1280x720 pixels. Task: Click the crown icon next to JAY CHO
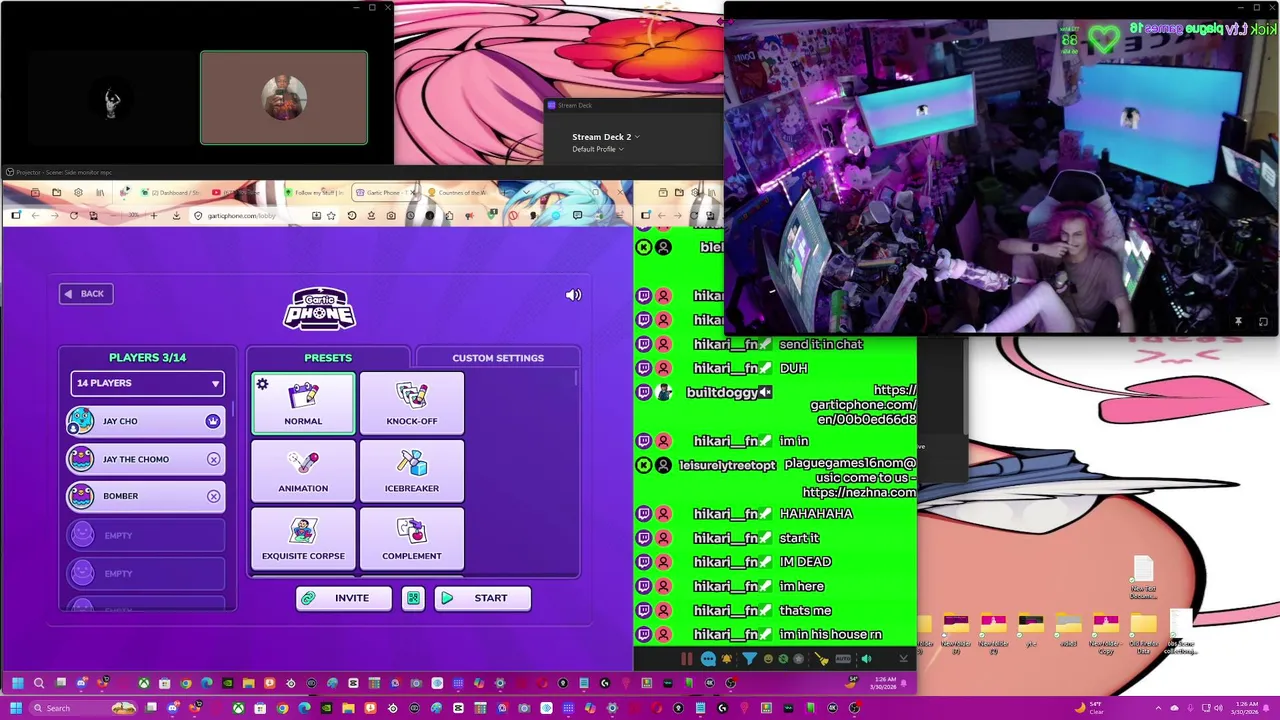click(x=213, y=421)
